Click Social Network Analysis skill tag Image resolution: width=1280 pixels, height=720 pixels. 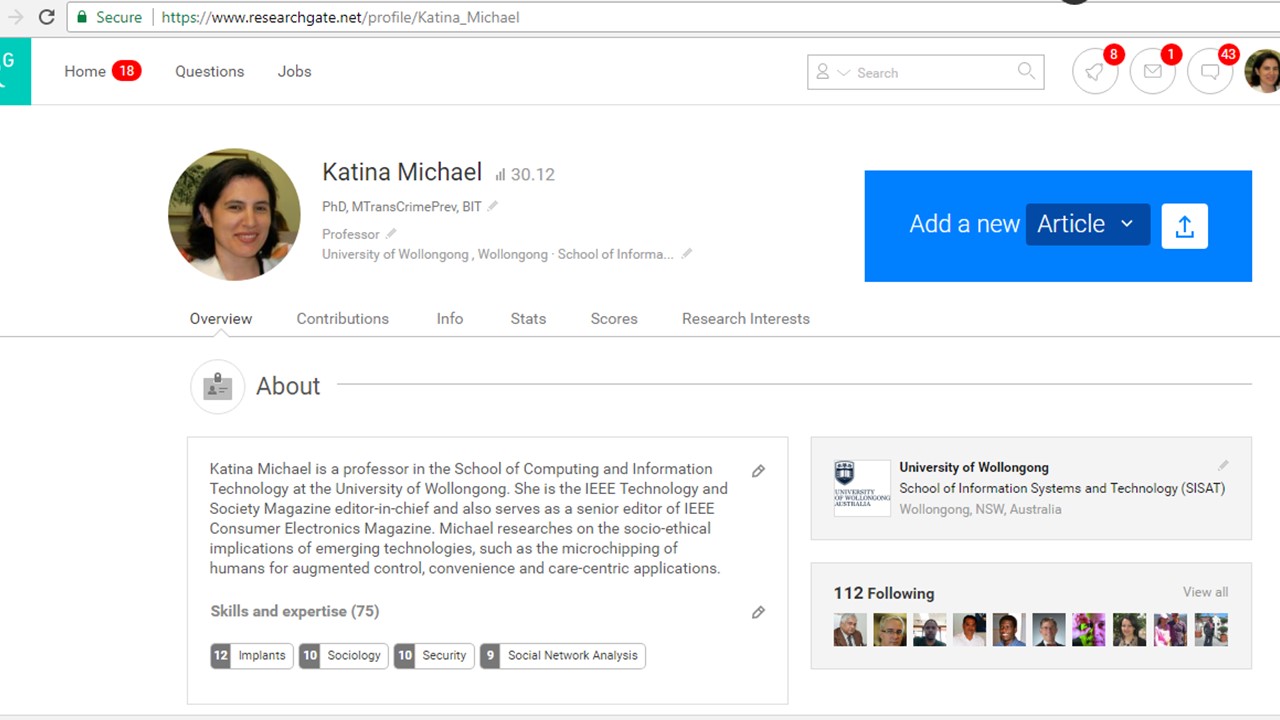562,656
